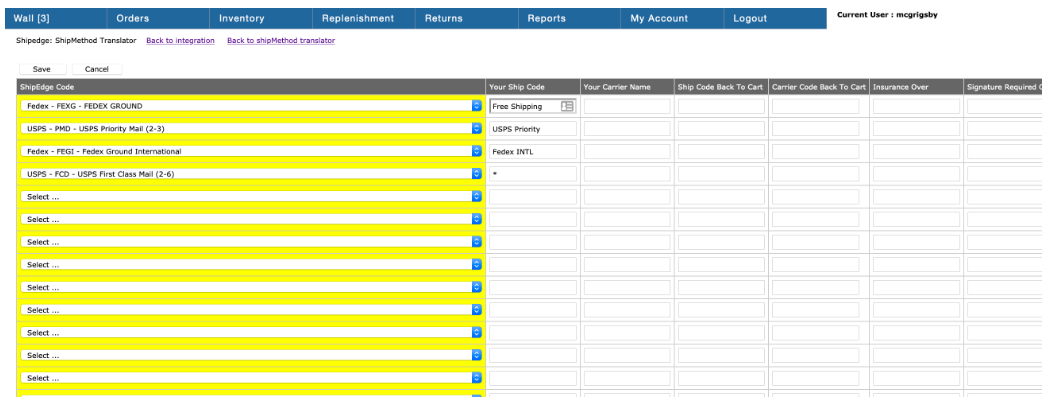Click the Your Carrier Name column header

pos(627,87)
